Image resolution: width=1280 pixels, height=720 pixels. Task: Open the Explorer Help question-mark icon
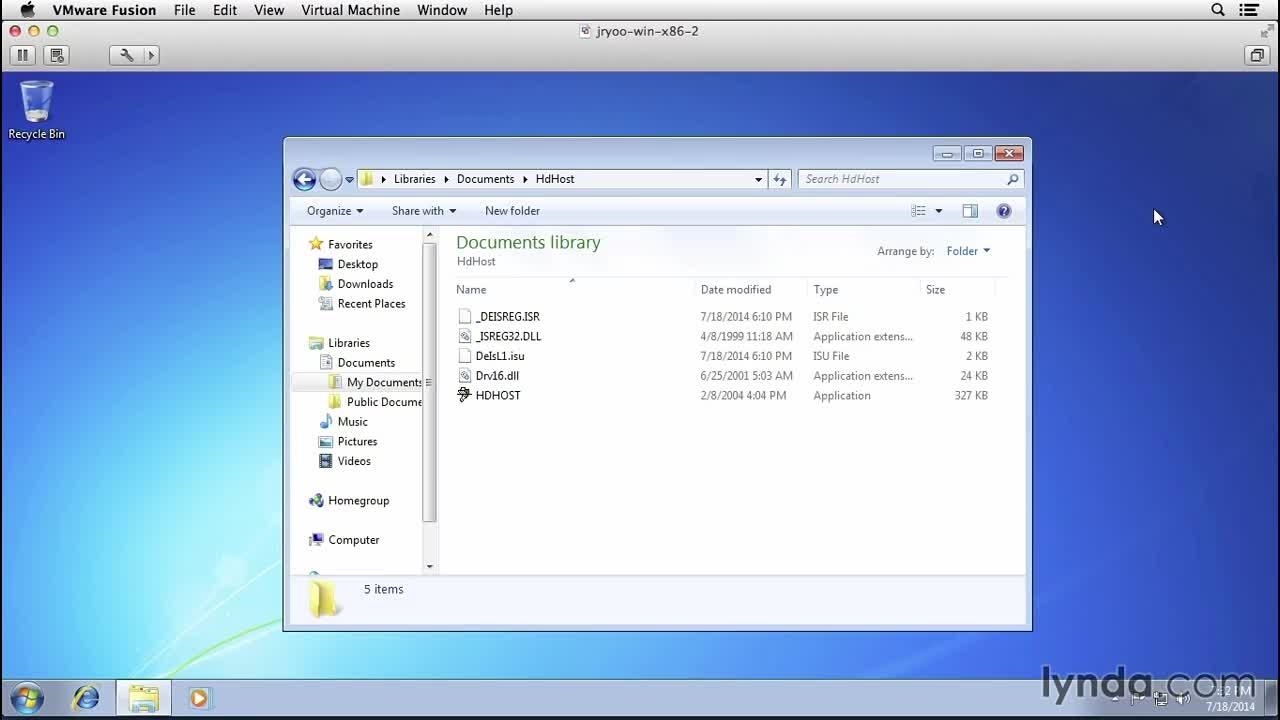point(1004,211)
